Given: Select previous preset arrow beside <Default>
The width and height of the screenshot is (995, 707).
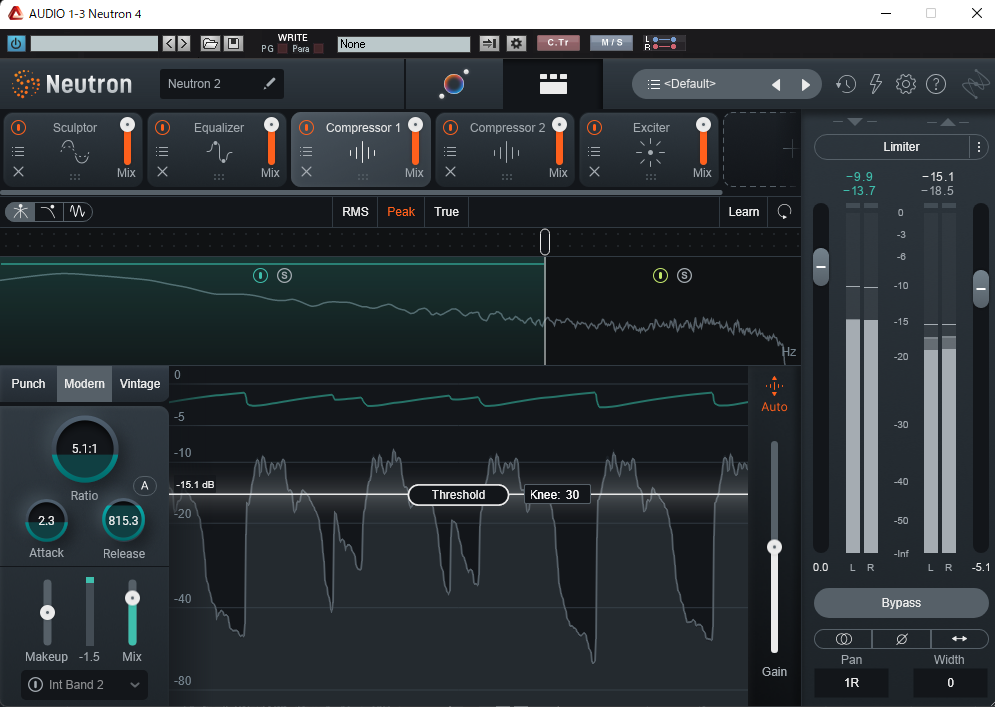Looking at the screenshot, I should point(776,84).
